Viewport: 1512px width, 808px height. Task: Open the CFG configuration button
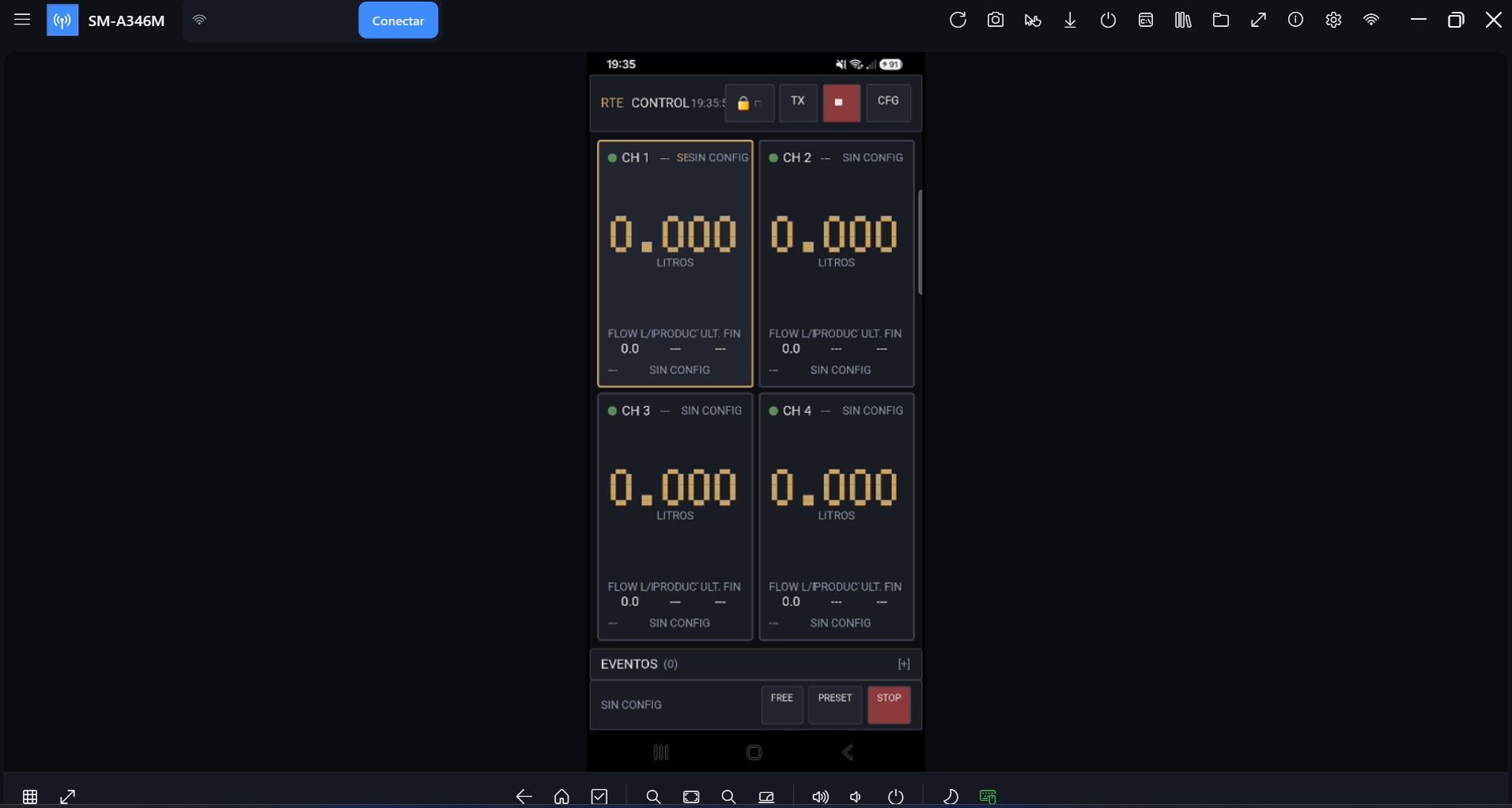click(x=888, y=103)
